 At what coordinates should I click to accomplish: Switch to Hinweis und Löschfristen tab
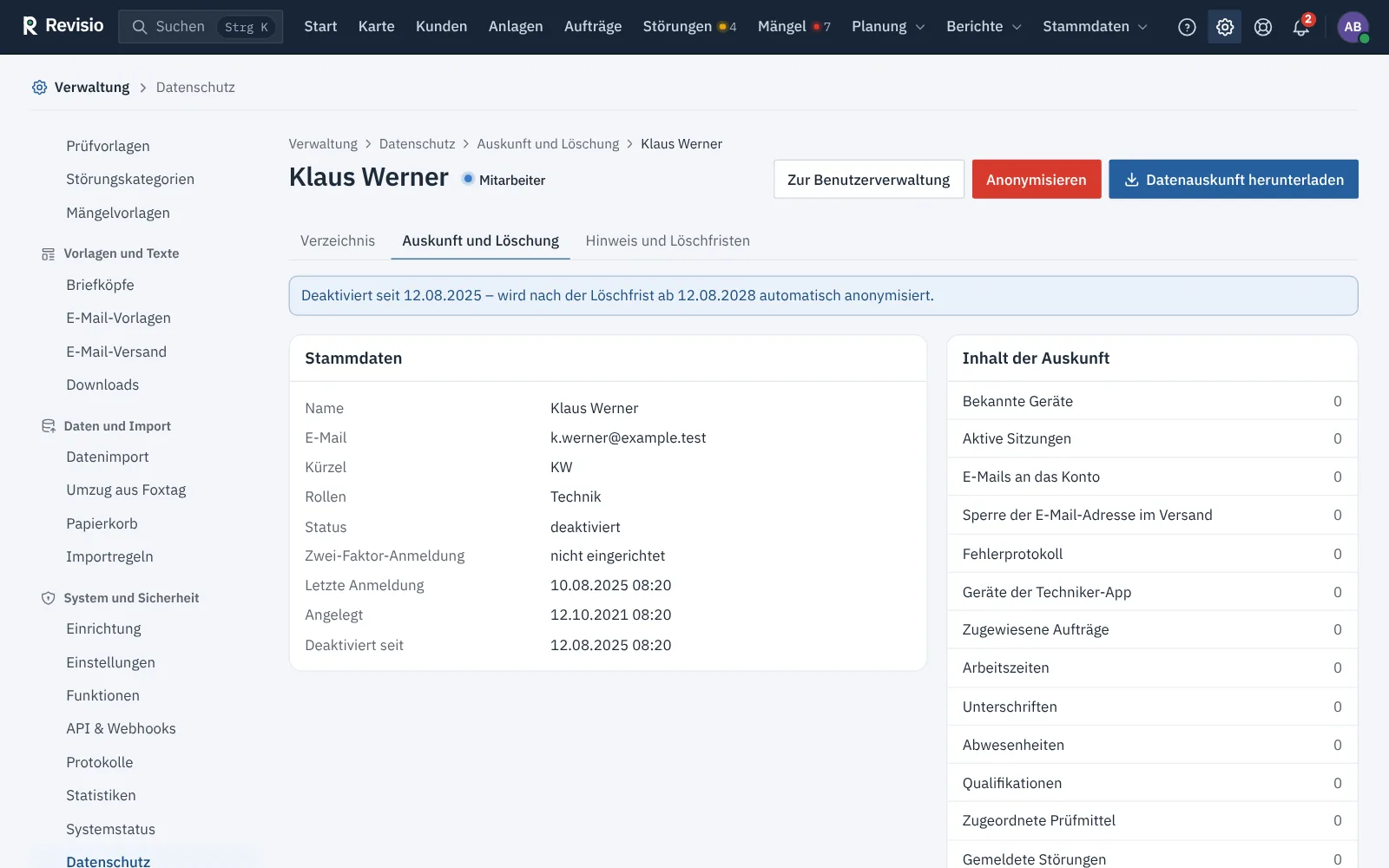click(668, 240)
